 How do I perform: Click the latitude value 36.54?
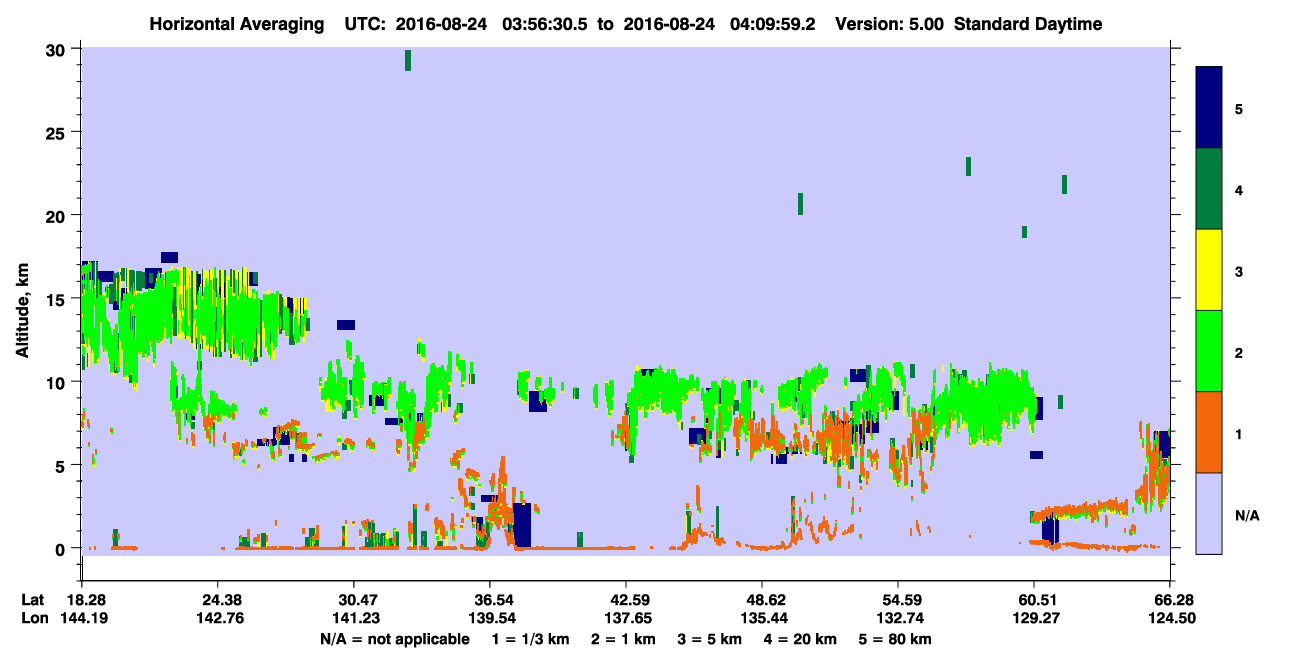coord(490,600)
